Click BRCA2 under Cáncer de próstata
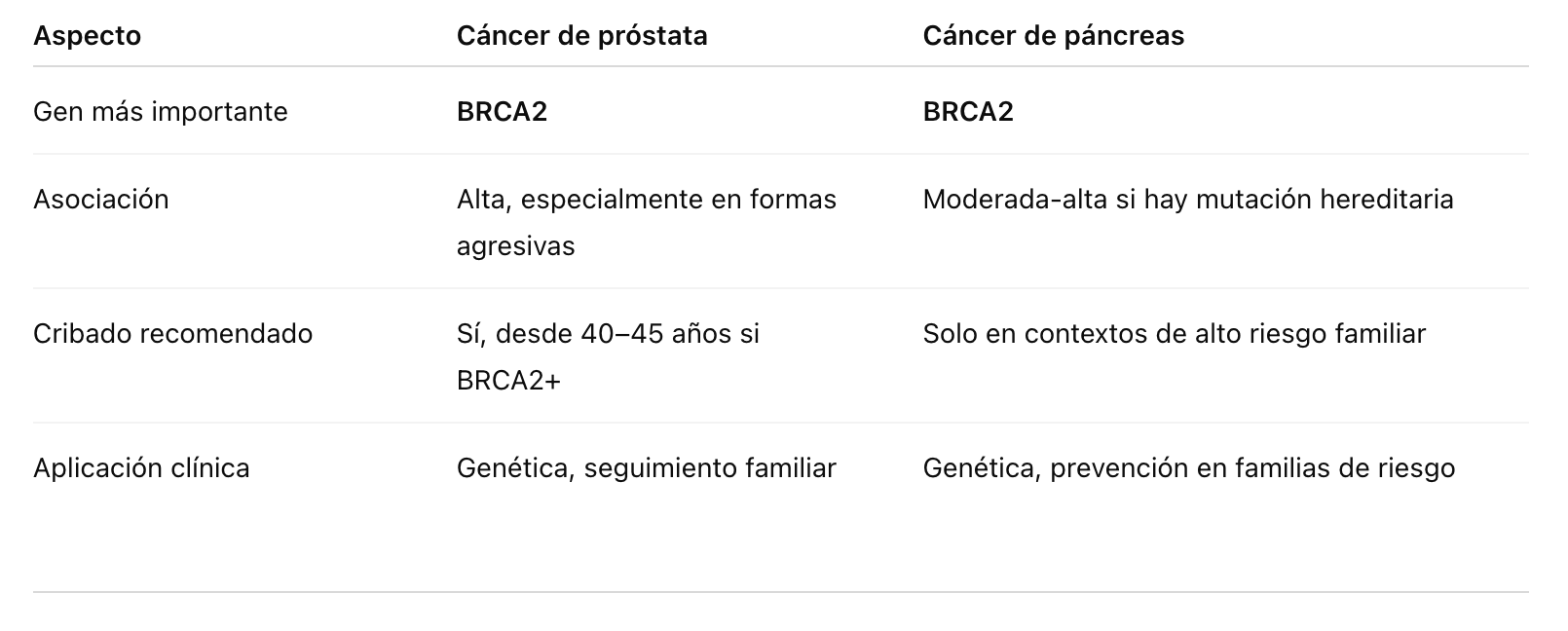Viewport: 1568px width, 631px height. (x=502, y=112)
